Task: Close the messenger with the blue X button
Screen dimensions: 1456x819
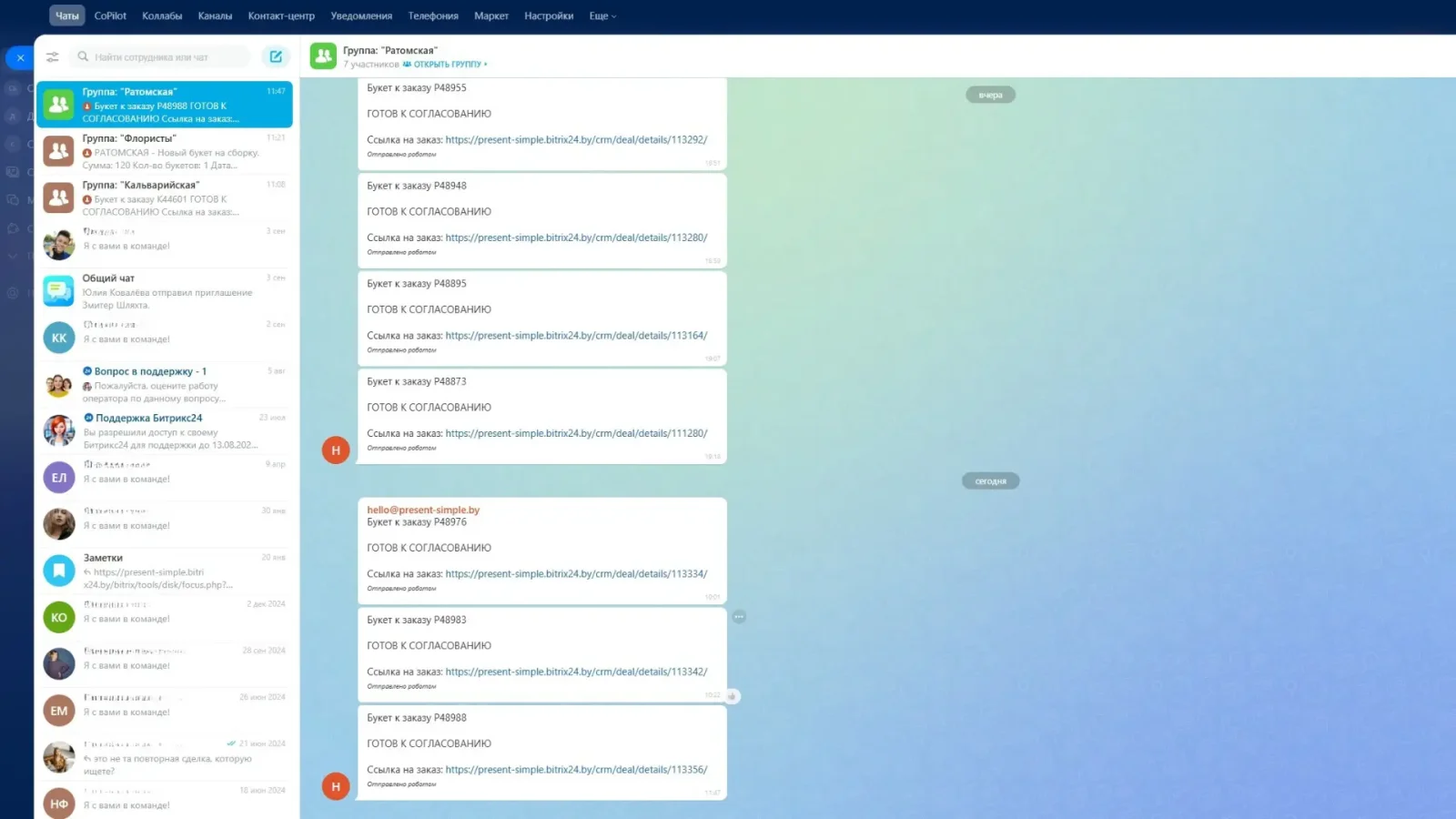Action: pos(20,58)
